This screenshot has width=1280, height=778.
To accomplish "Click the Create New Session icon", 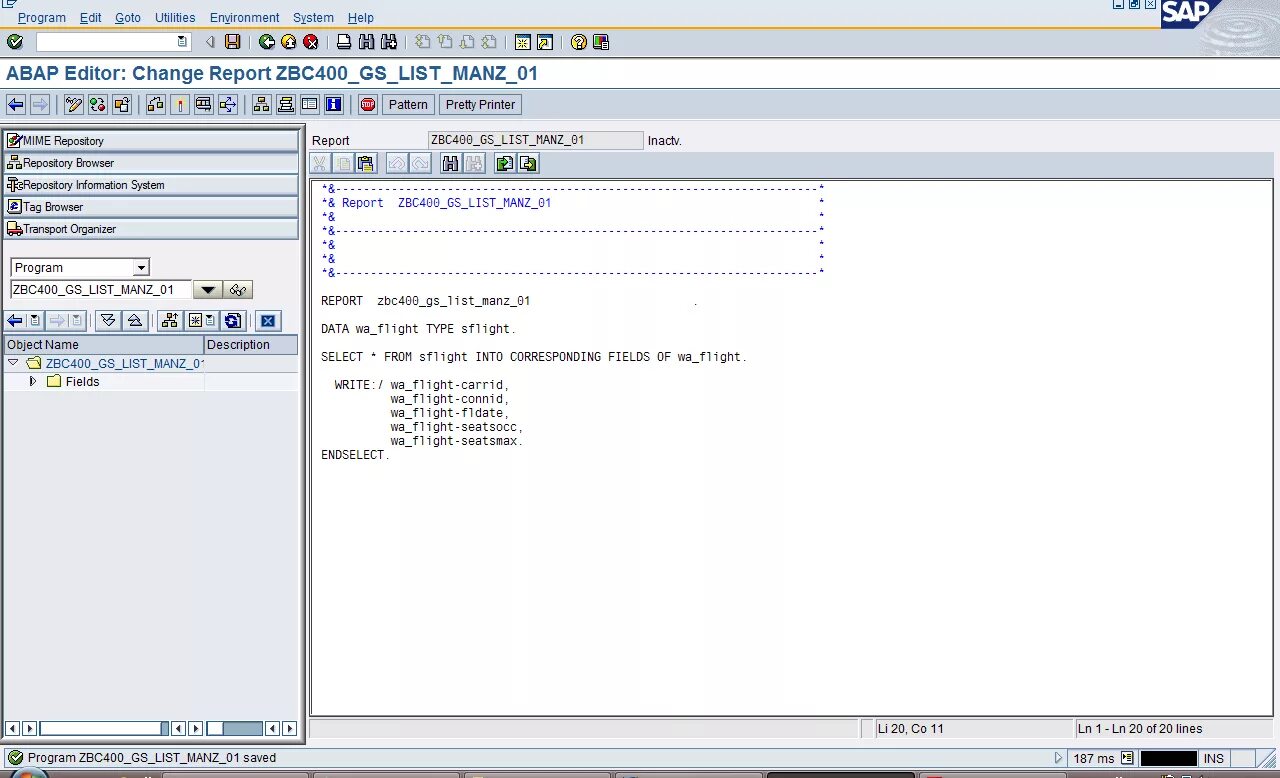I will click(522, 42).
